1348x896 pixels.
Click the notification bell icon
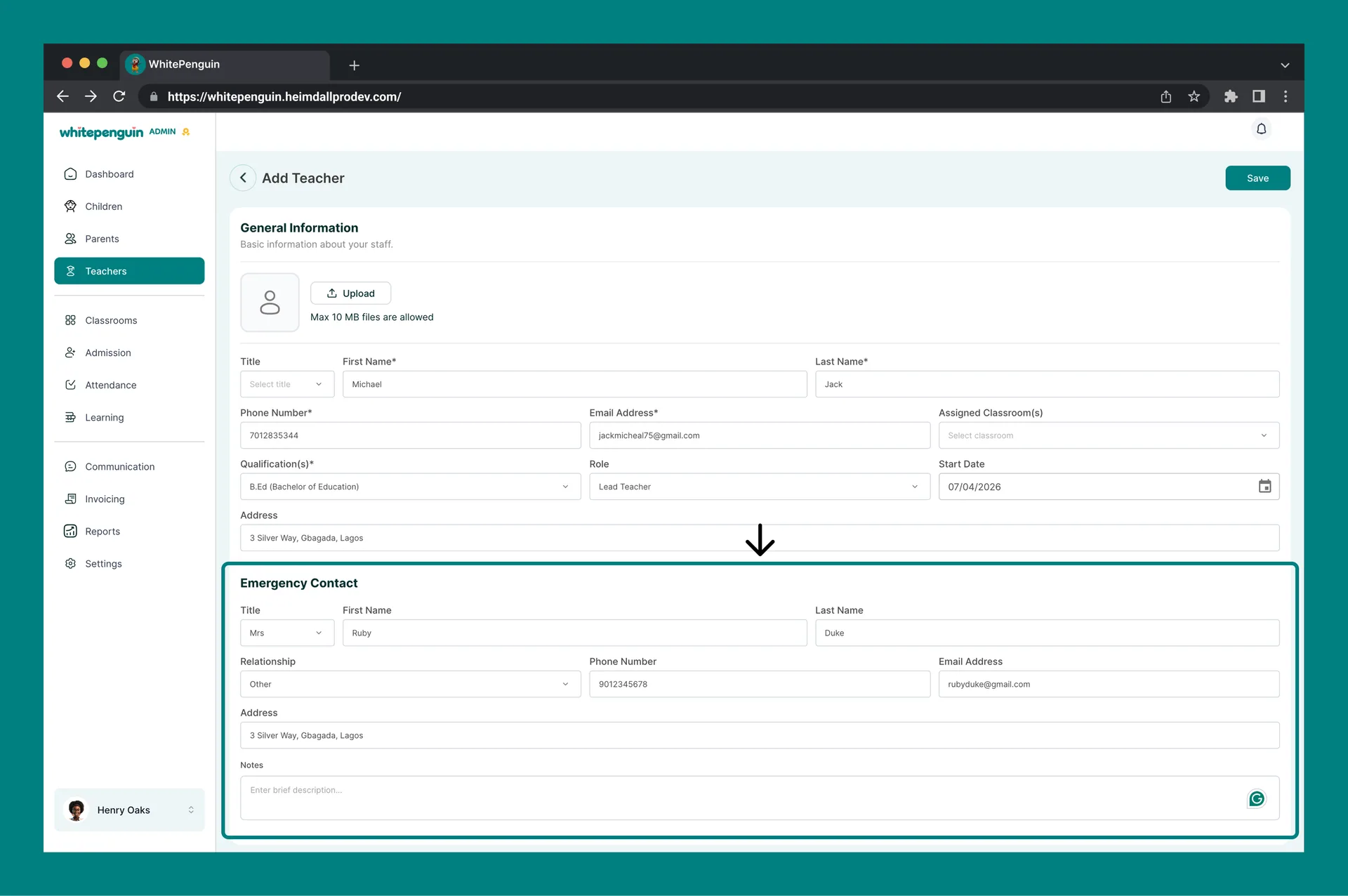tap(1261, 129)
